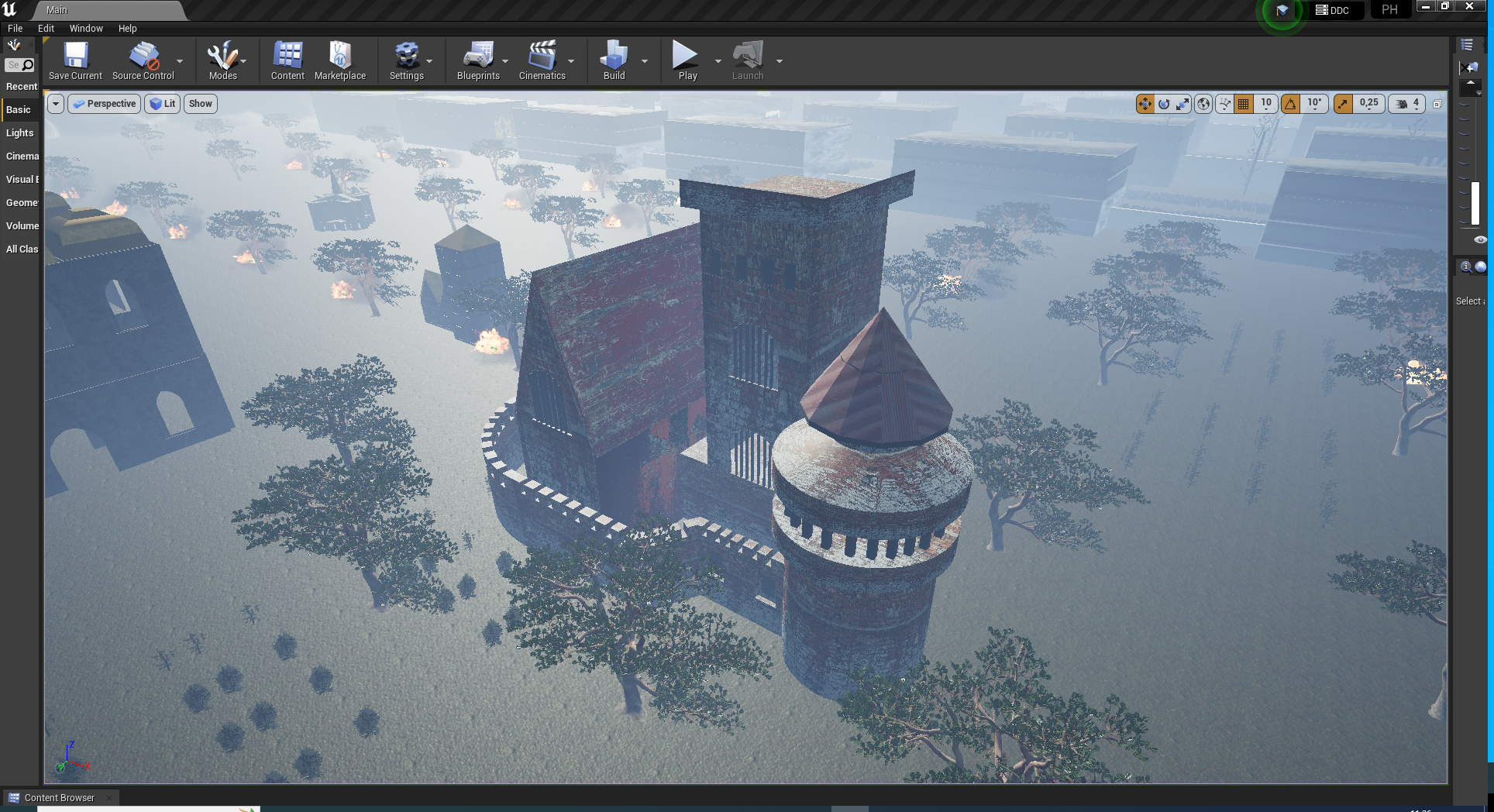Open the Marketplace from the toolbar
Screen dimensions: 1494x812
(x=339, y=60)
